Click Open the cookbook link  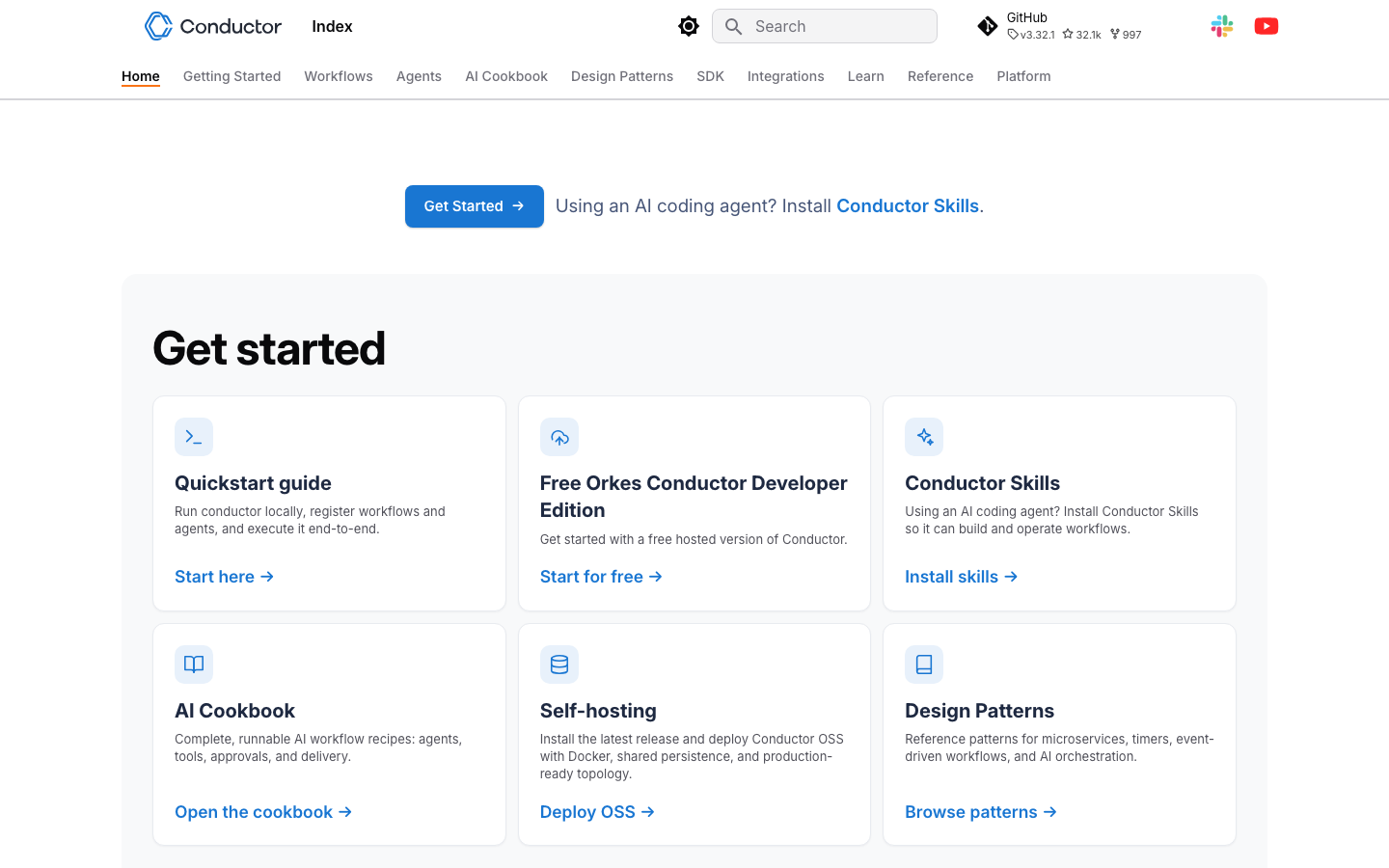(x=263, y=812)
